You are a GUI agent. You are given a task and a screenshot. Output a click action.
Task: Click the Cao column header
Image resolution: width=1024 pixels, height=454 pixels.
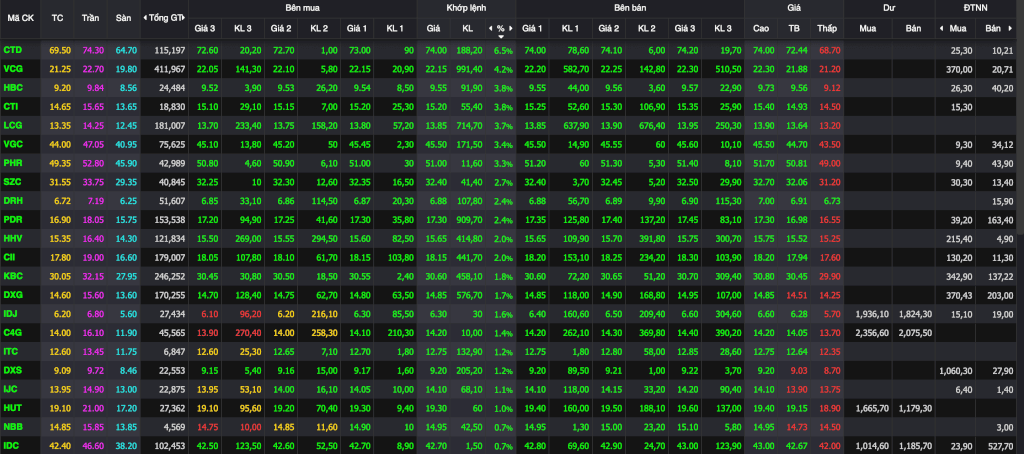click(761, 28)
